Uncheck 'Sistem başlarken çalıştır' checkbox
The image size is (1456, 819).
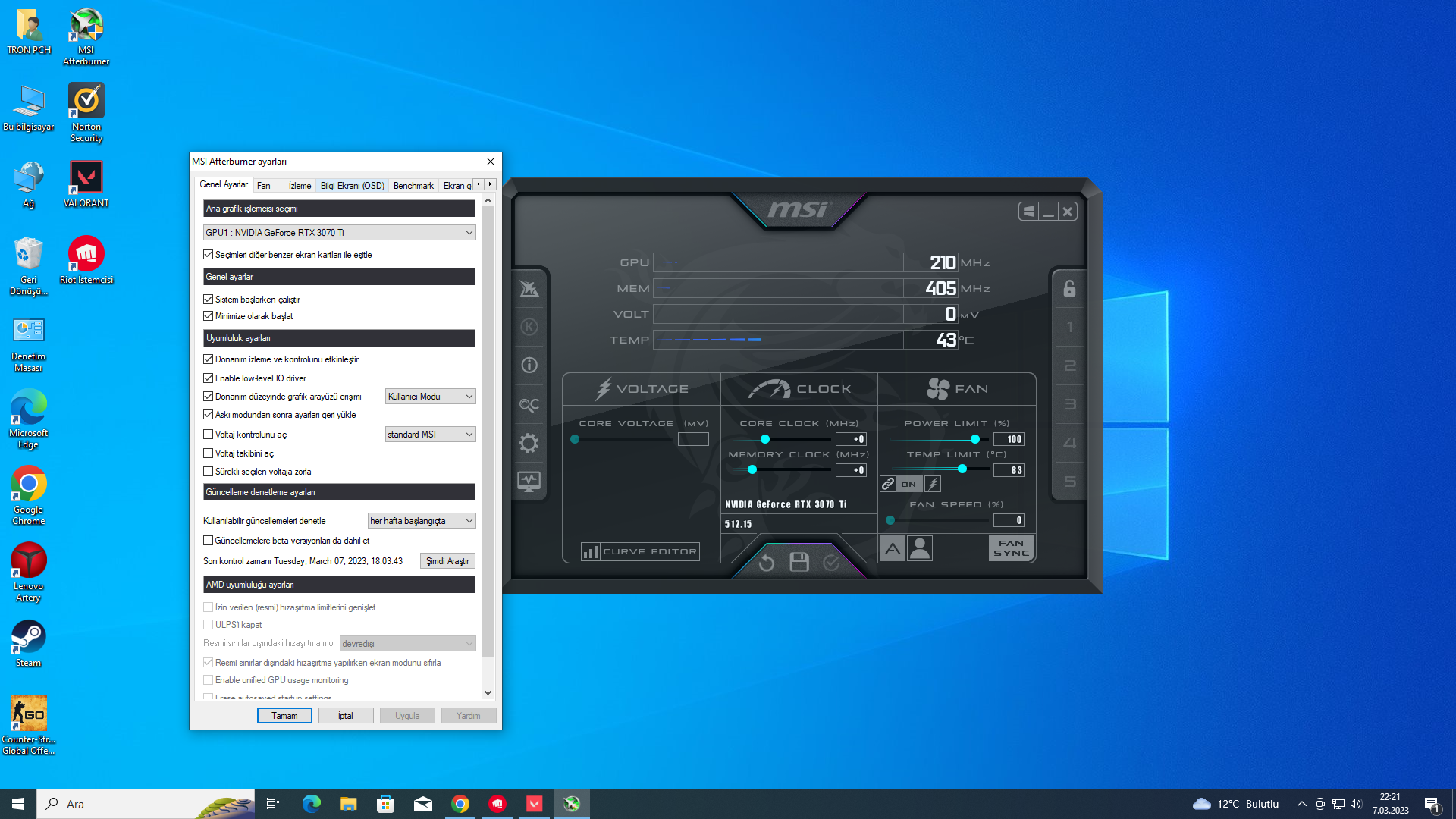point(209,300)
